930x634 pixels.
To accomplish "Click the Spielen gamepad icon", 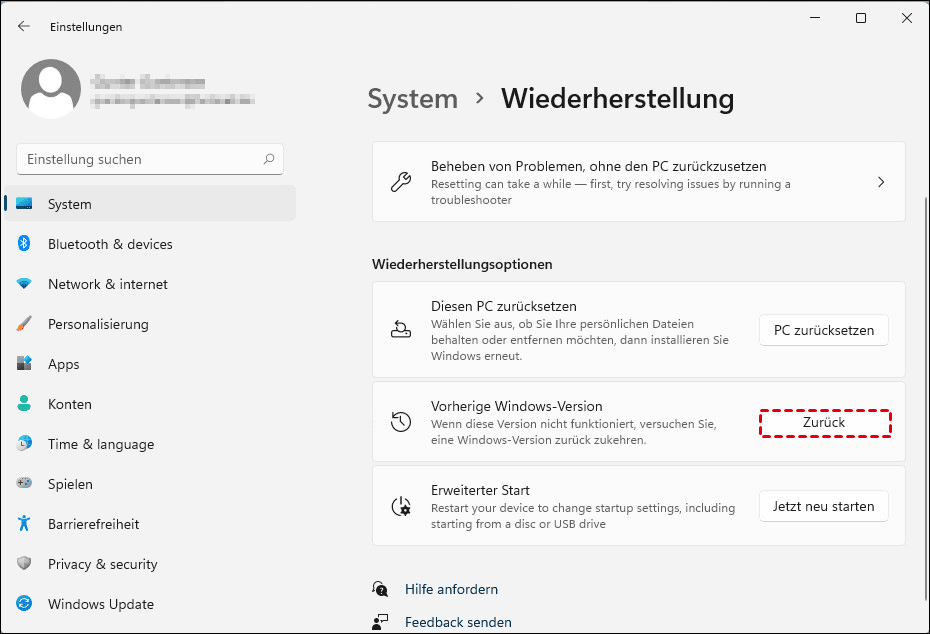I will [x=24, y=483].
